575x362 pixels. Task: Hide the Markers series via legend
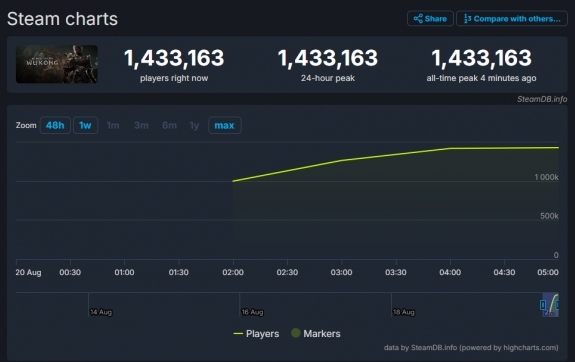coord(316,334)
